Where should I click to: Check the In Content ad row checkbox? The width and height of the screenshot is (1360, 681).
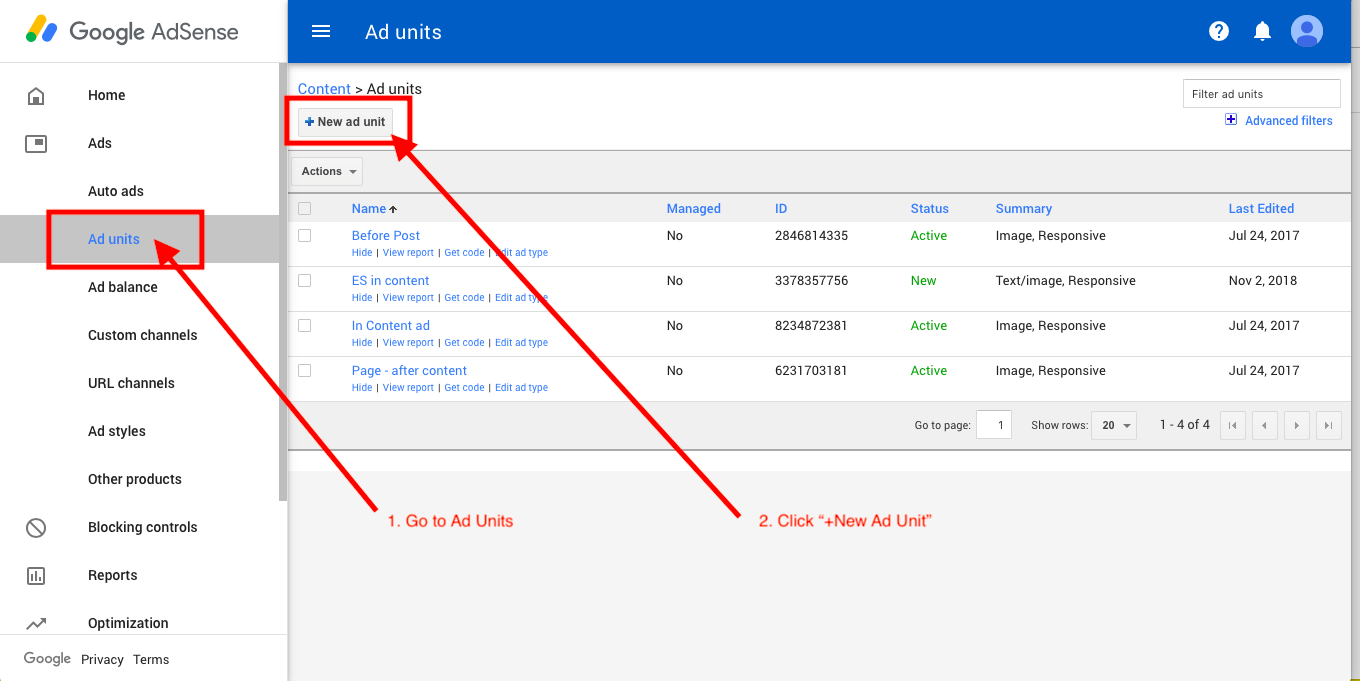point(304,326)
